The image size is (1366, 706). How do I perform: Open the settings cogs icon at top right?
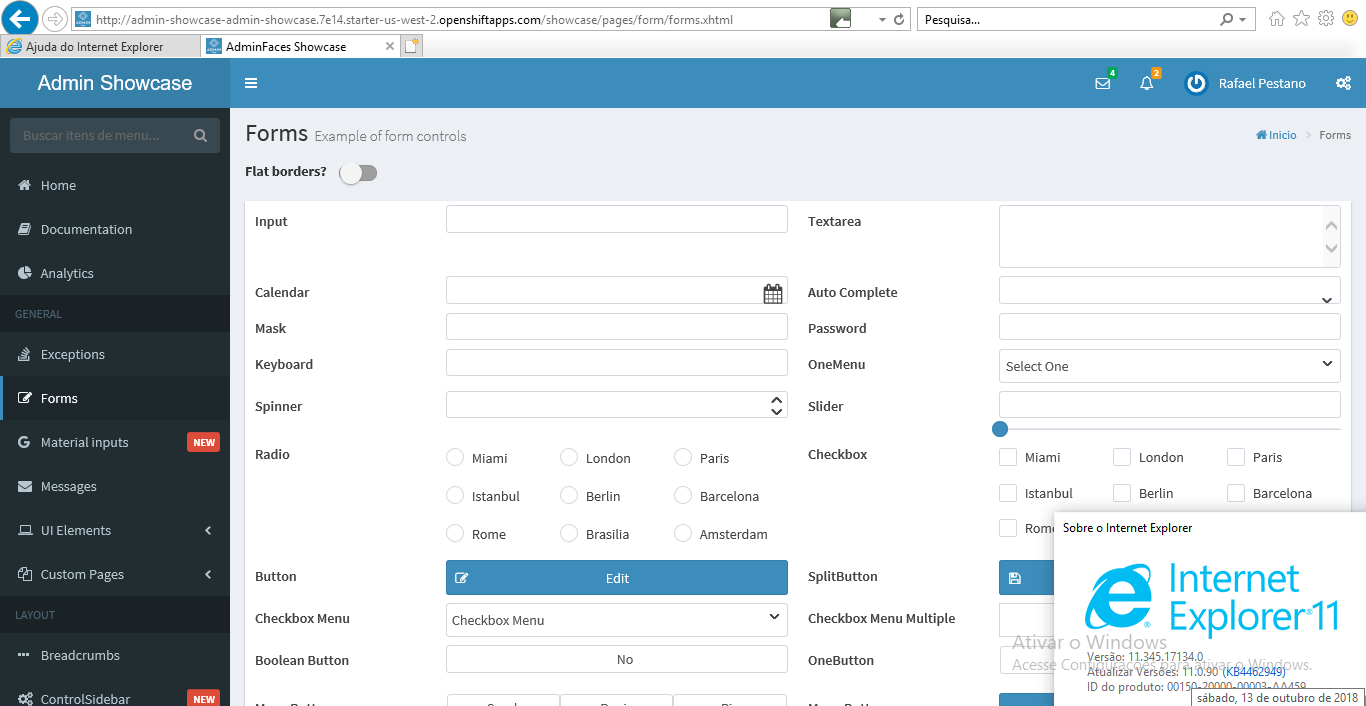pyautogui.click(x=1344, y=83)
